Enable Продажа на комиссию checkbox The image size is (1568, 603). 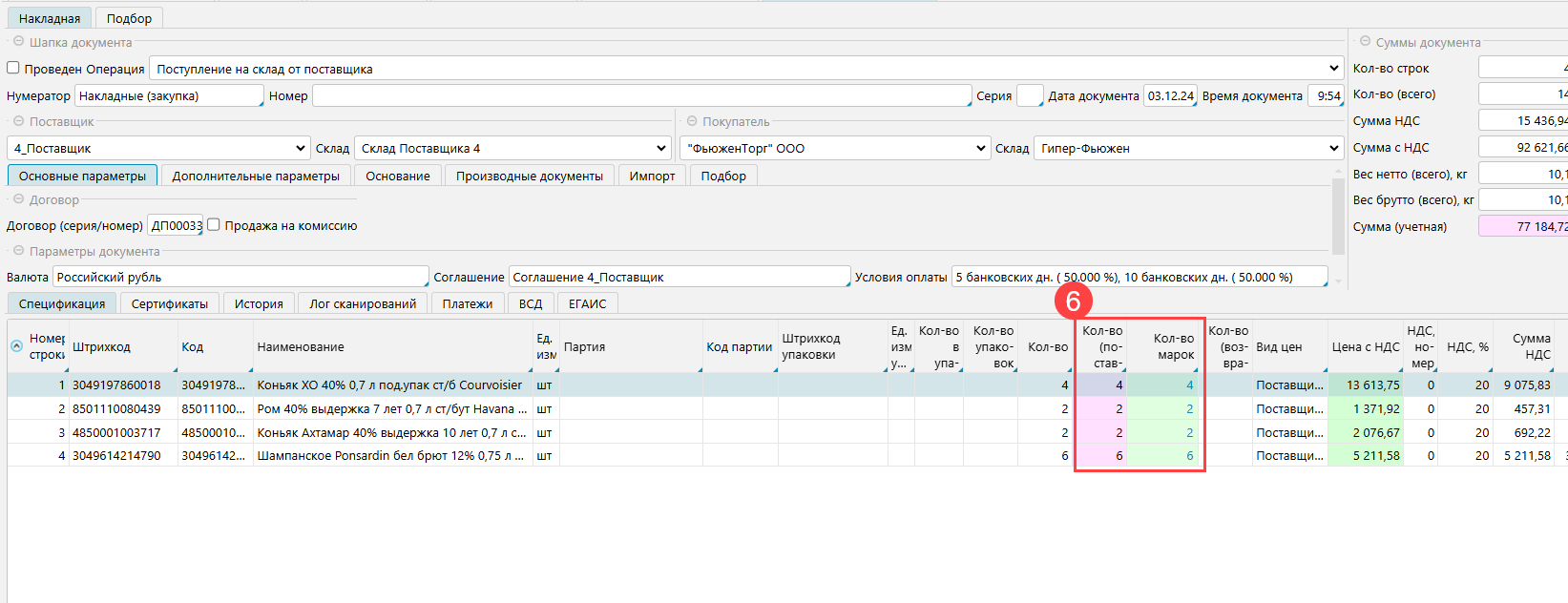214,225
